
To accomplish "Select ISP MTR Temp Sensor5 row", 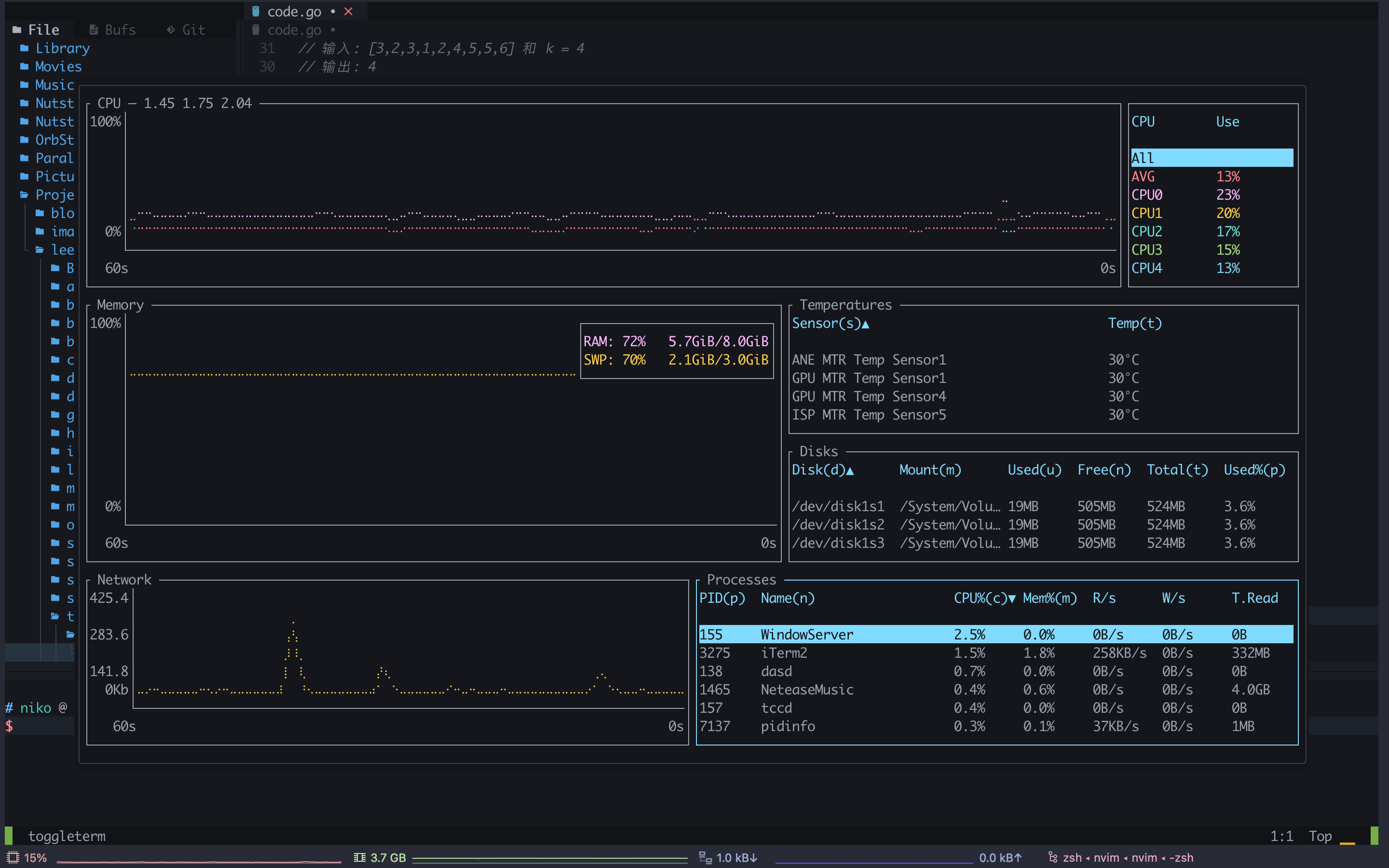I will (1043, 416).
